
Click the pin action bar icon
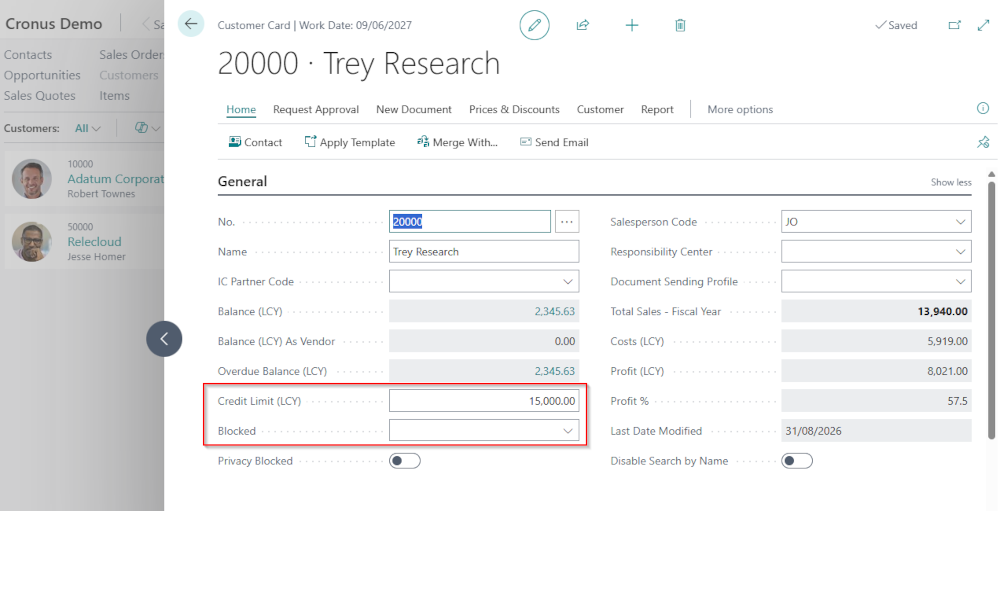983,142
